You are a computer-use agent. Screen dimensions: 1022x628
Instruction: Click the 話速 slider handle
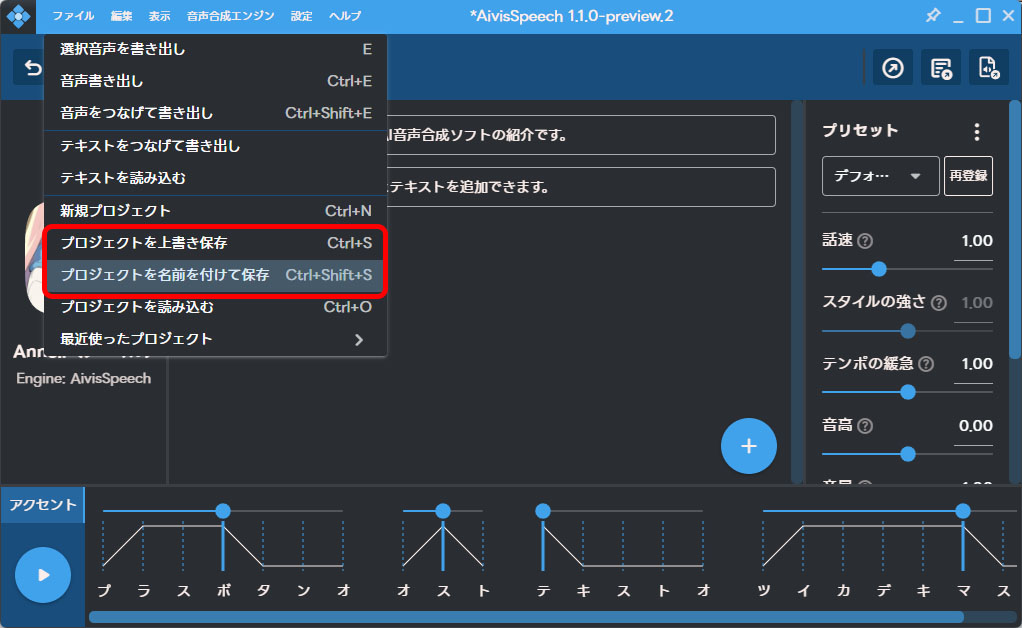(x=879, y=269)
